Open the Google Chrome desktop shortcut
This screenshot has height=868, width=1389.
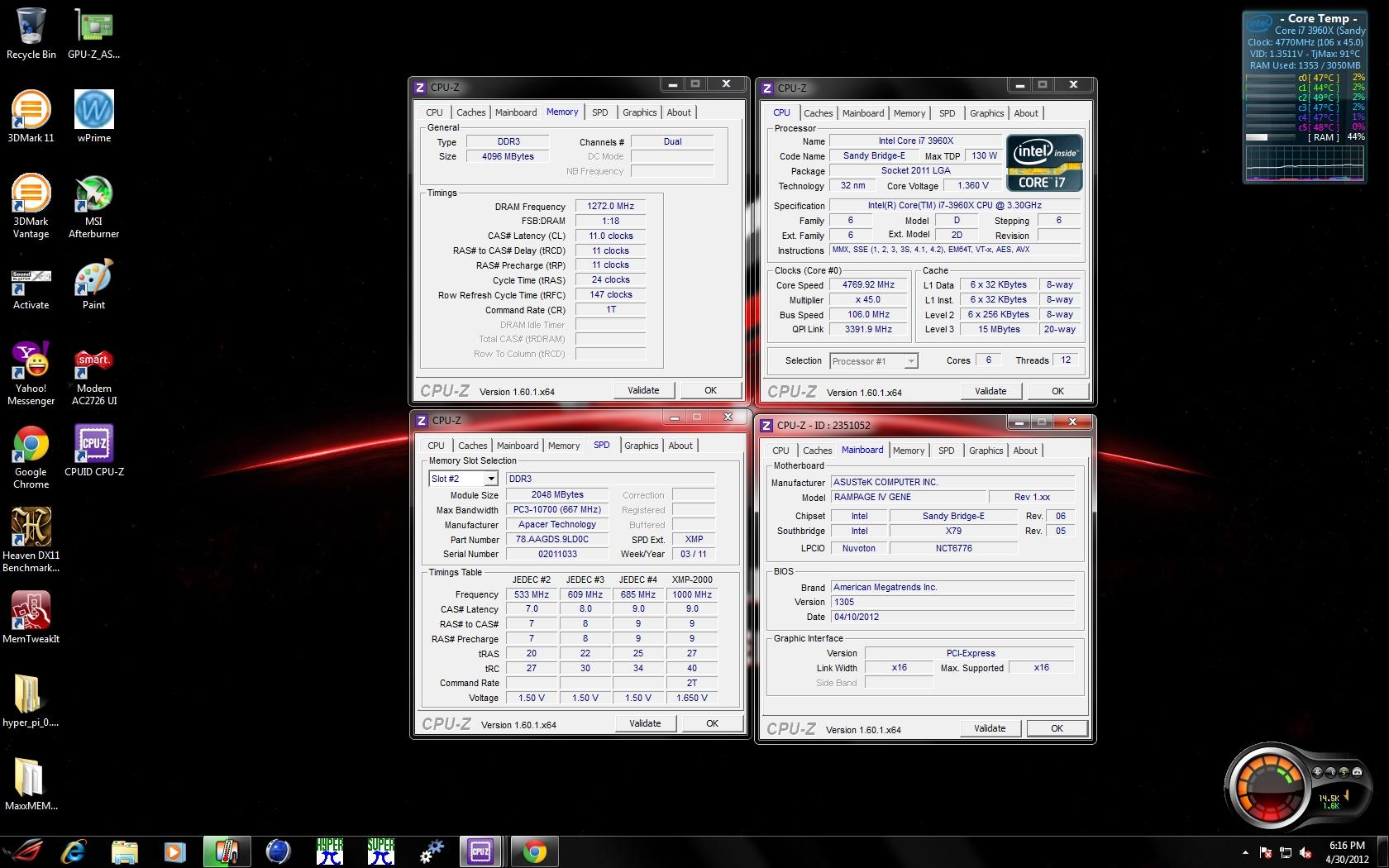(31, 457)
